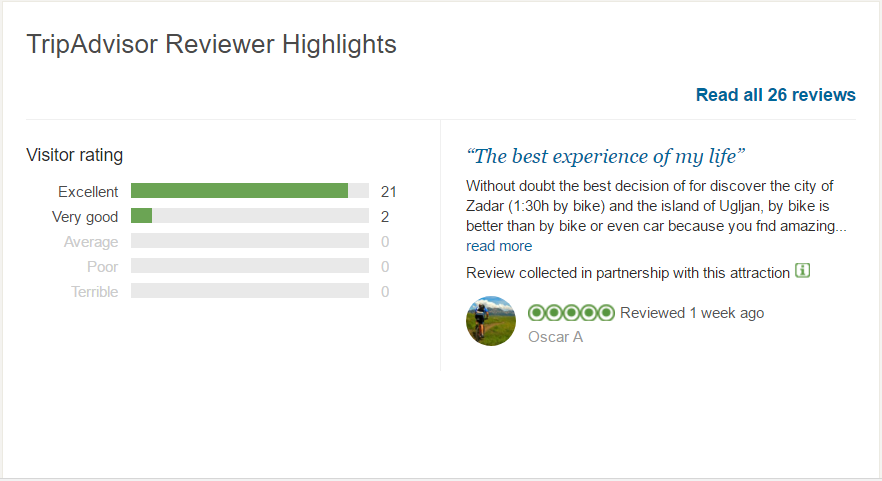The image size is (882, 481).
Task: Expand the review with read more
Action: [x=499, y=246]
